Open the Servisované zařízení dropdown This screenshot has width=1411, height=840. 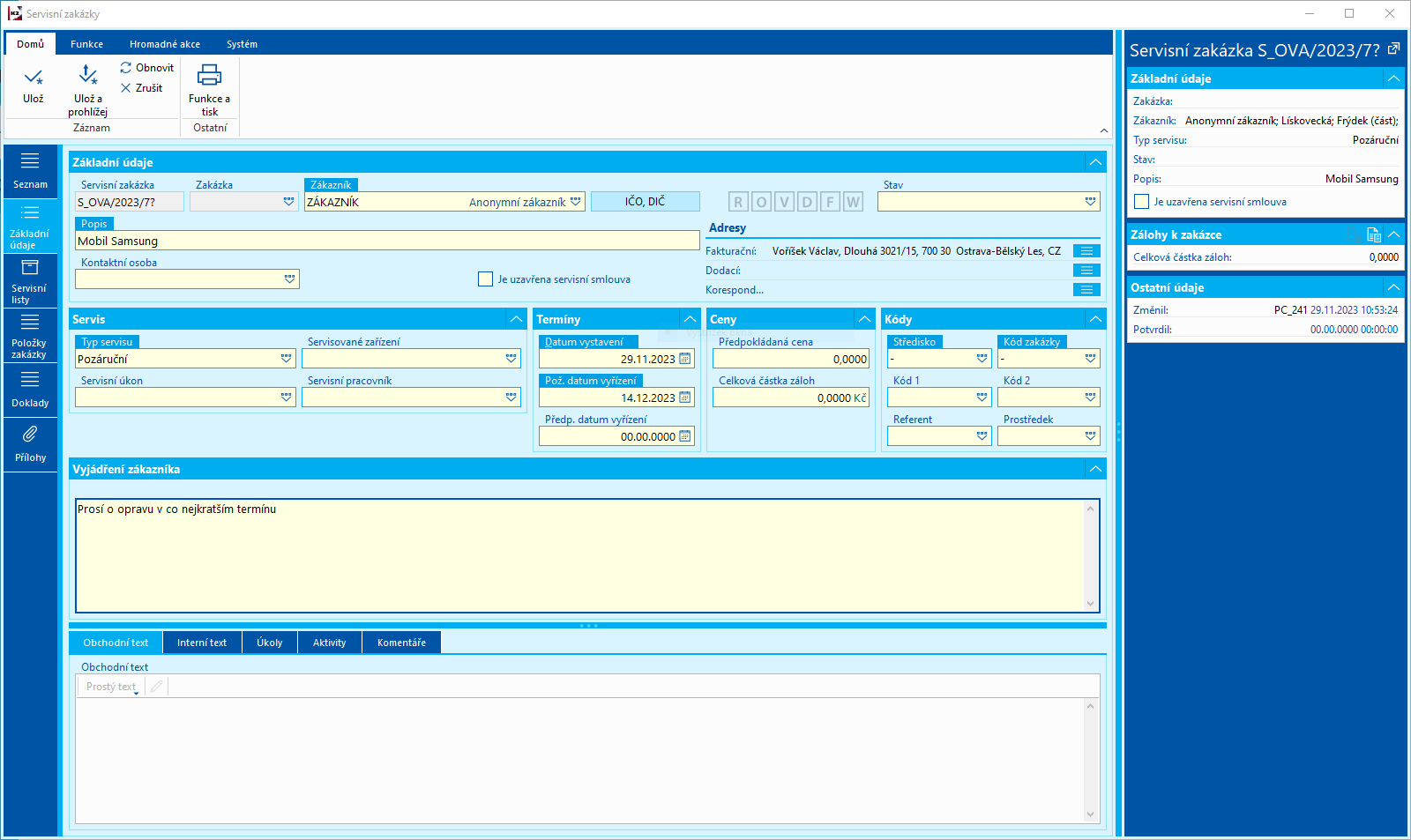click(511, 359)
